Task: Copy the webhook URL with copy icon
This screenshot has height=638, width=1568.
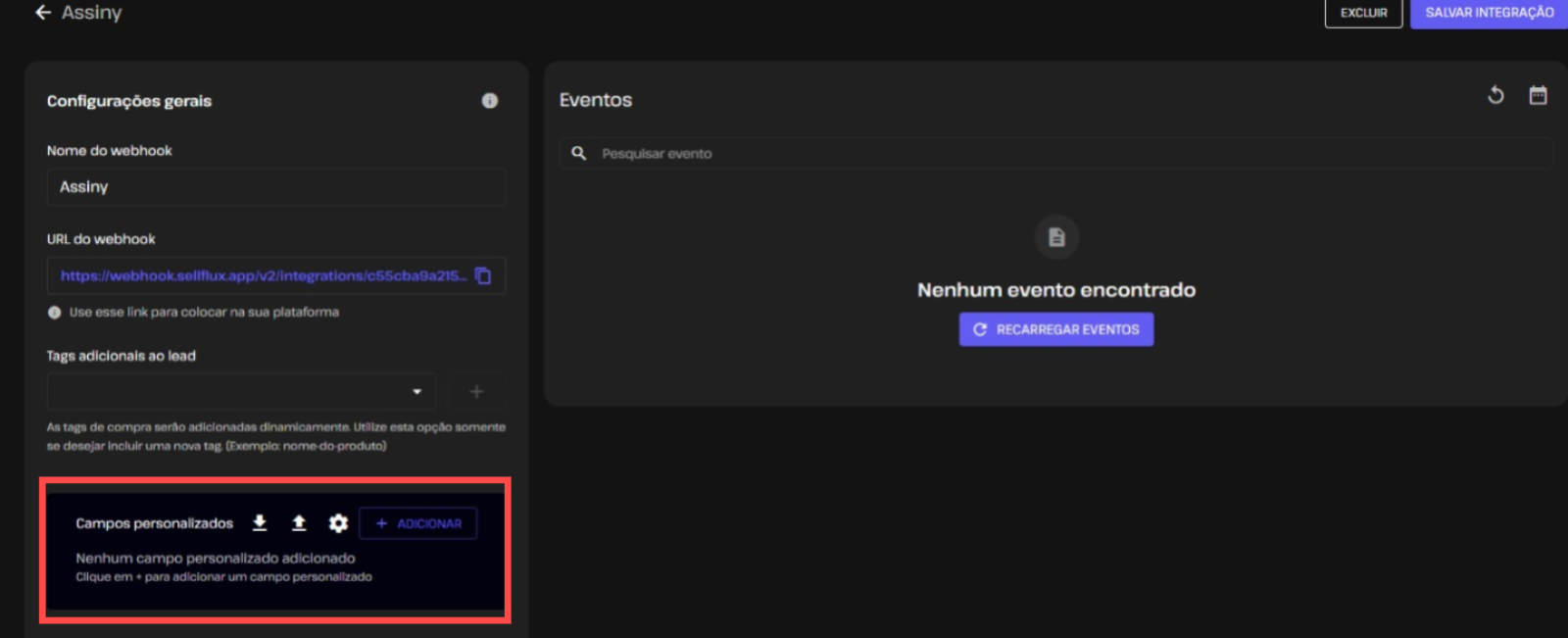Action: [x=483, y=275]
